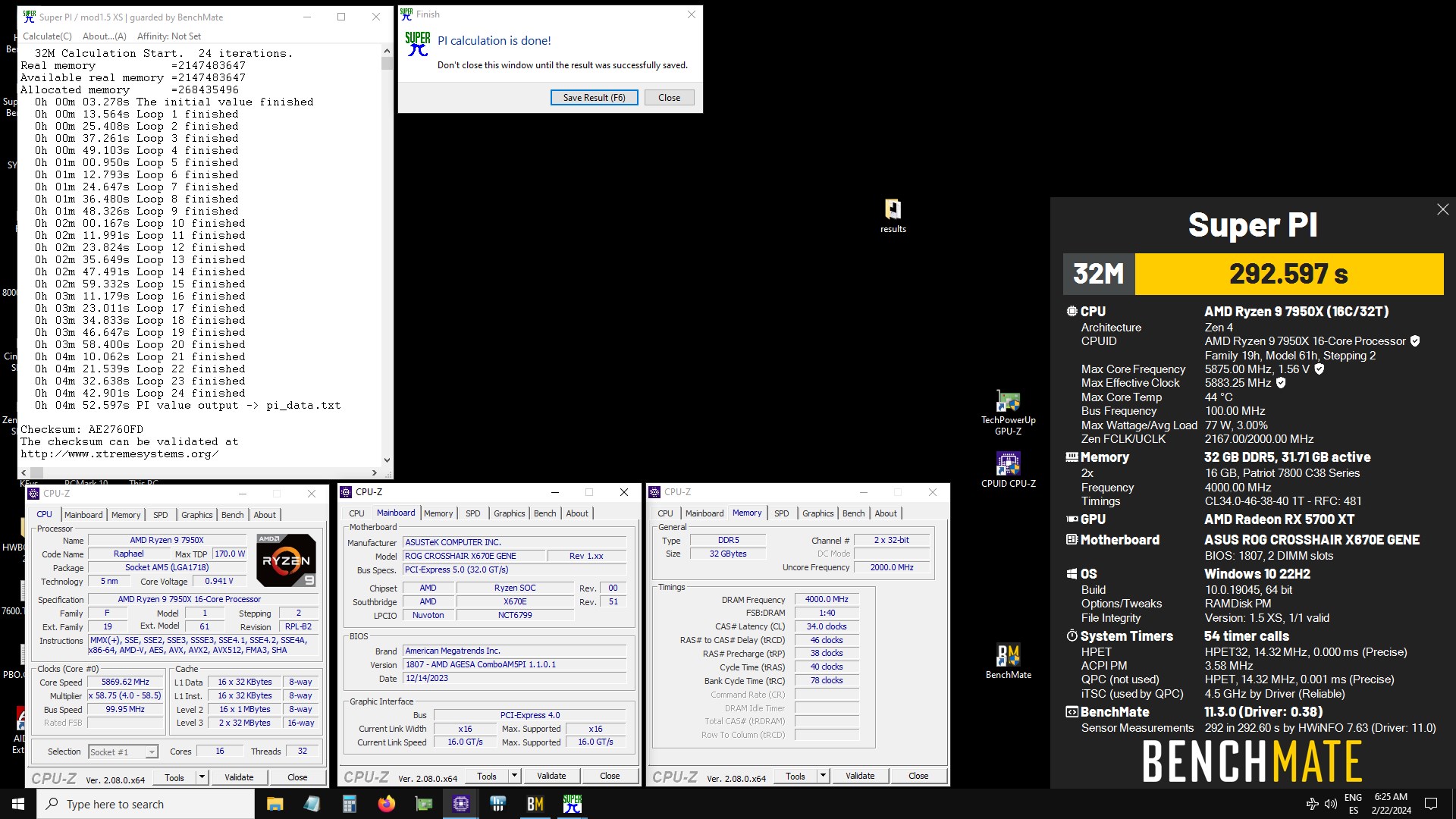The image size is (1456, 819).
Task: Open the results shortcut on the desktop
Action: (893, 215)
